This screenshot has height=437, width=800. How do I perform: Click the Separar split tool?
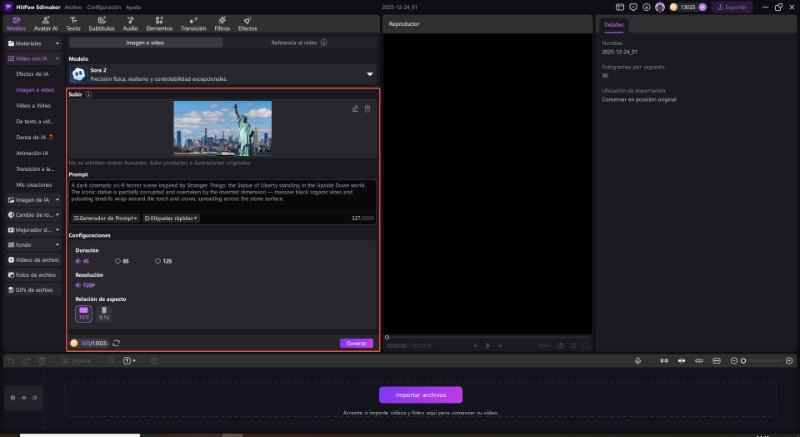(77, 361)
